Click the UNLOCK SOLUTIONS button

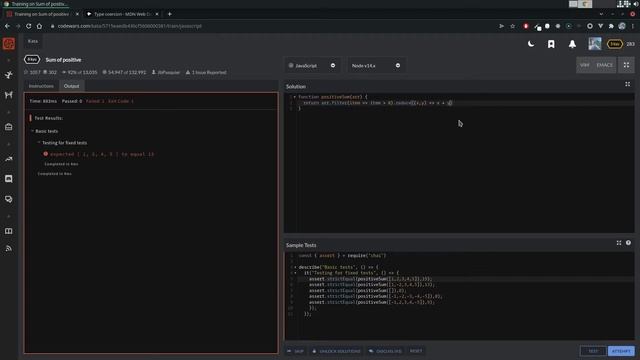[336, 351]
